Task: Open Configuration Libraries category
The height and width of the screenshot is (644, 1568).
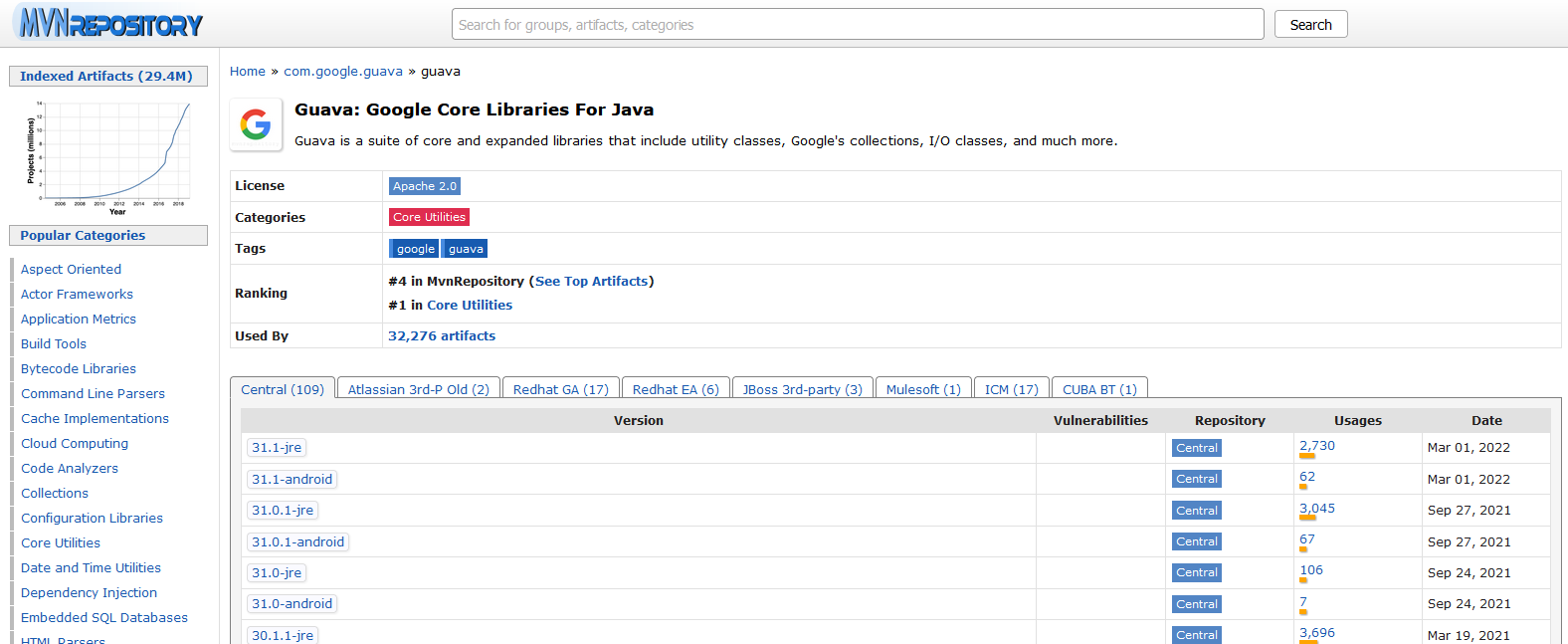Action: (92, 518)
